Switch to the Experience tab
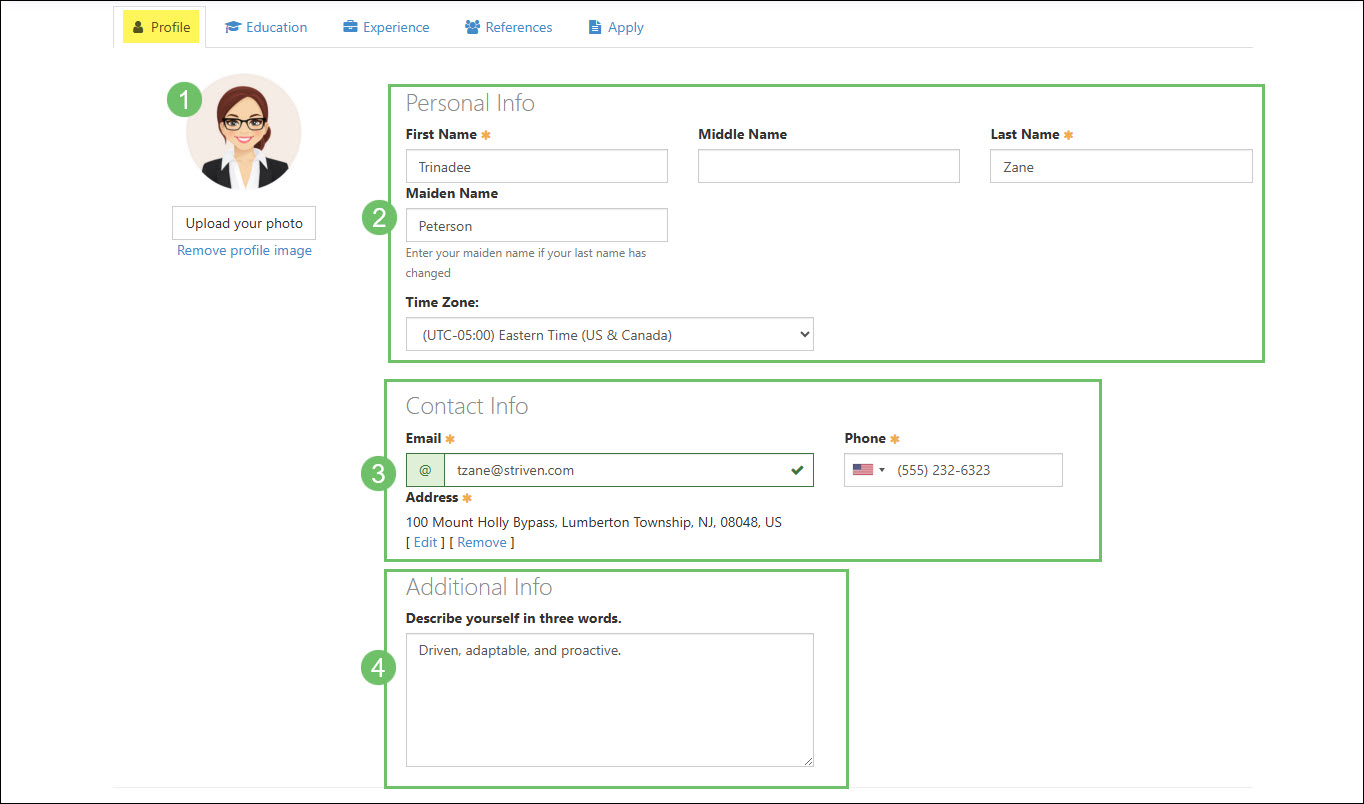The width and height of the screenshot is (1364, 804). 386,27
